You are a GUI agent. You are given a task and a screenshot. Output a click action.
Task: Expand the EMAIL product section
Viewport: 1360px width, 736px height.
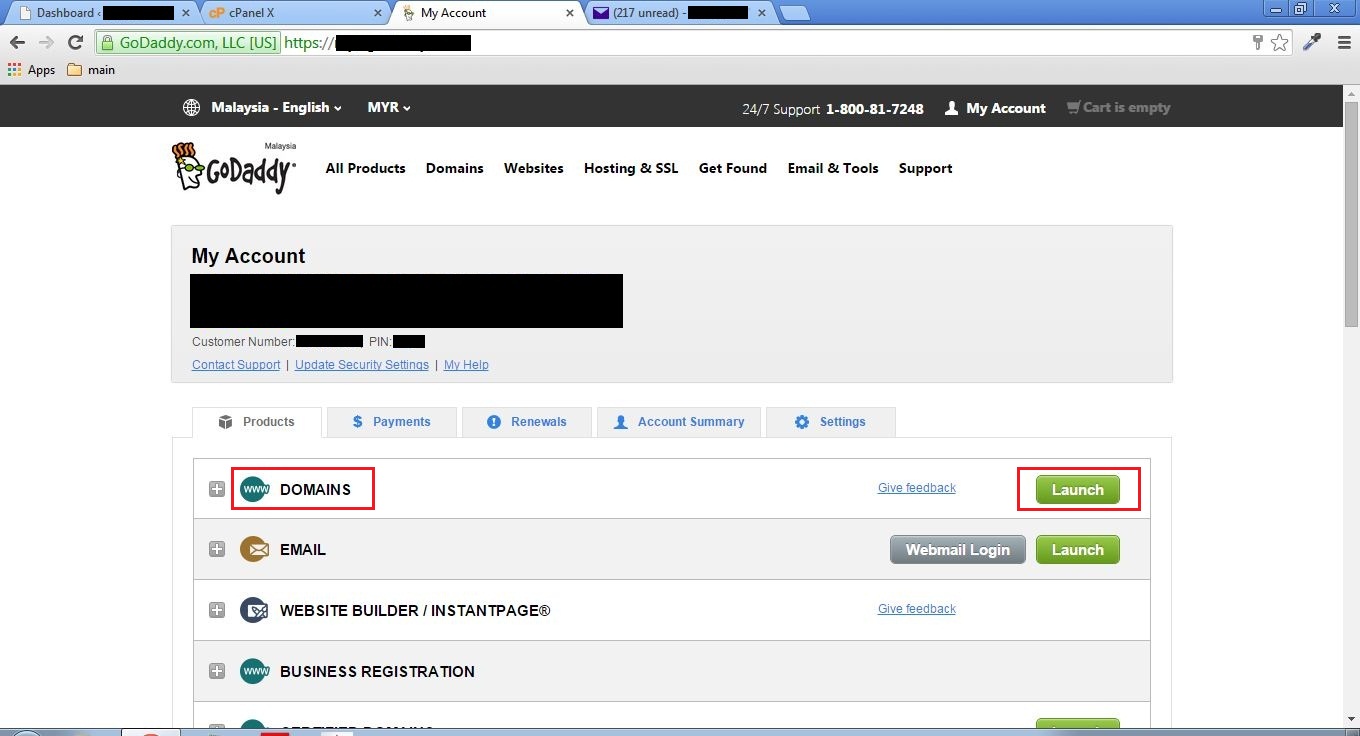pyautogui.click(x=217, y=549)
